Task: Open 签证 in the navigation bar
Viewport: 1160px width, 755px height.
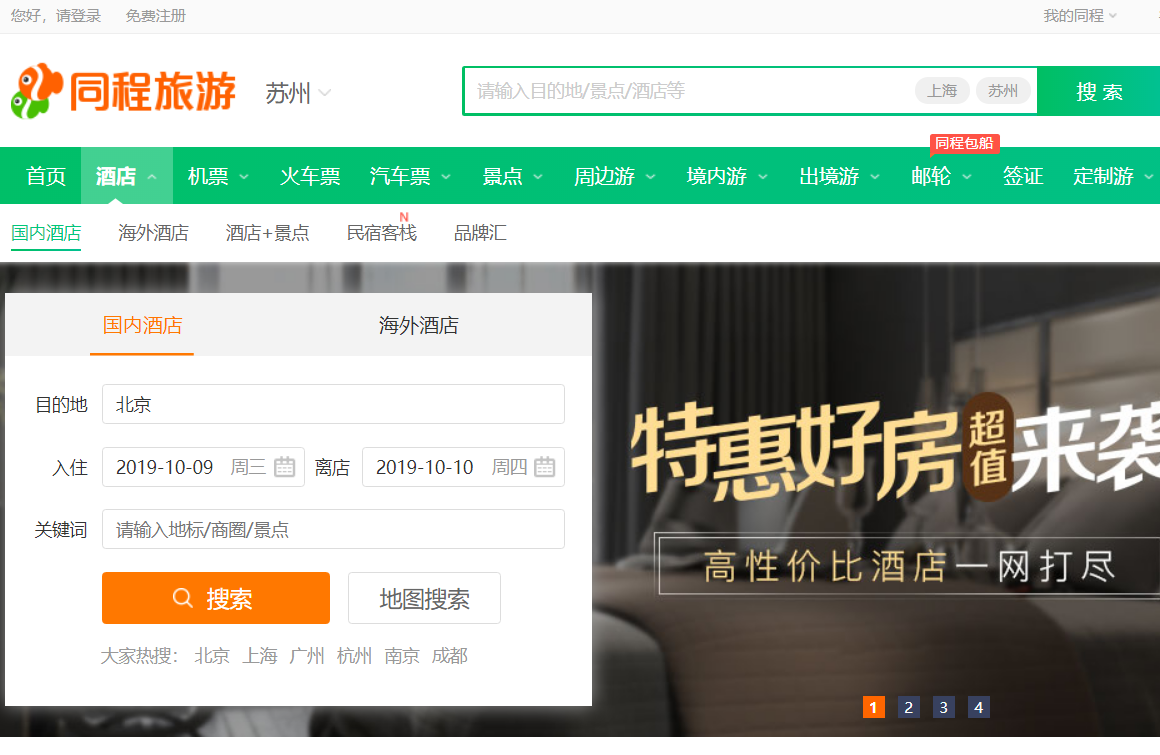Action: [x=1023, y=176]
